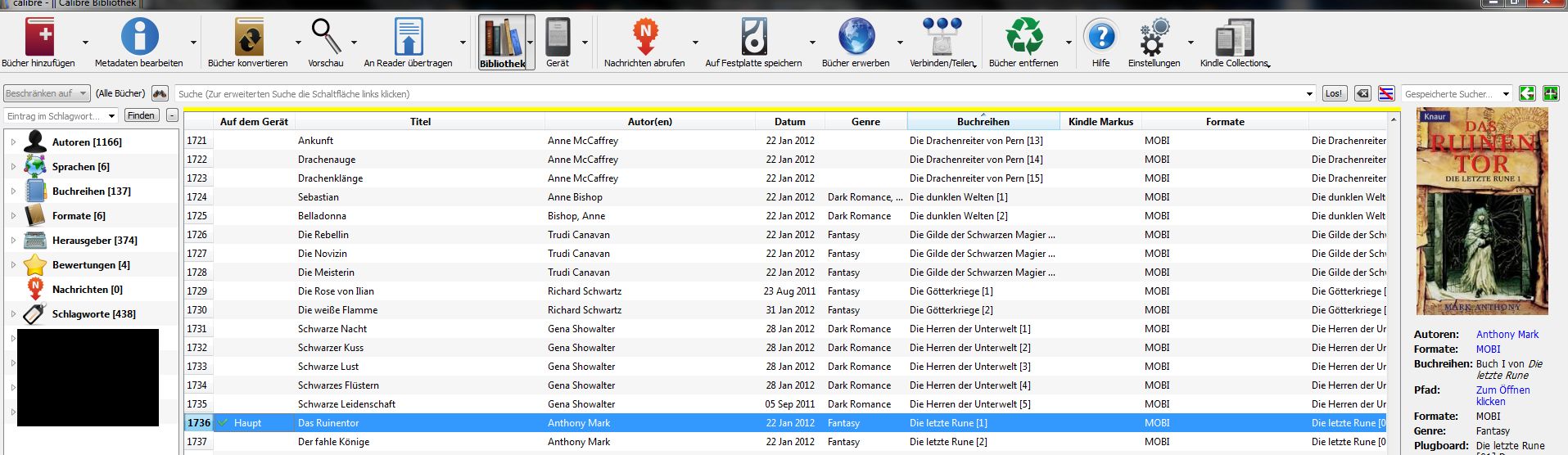
Task: Sort by Titel column header
Action: click(x=420, y=121)
